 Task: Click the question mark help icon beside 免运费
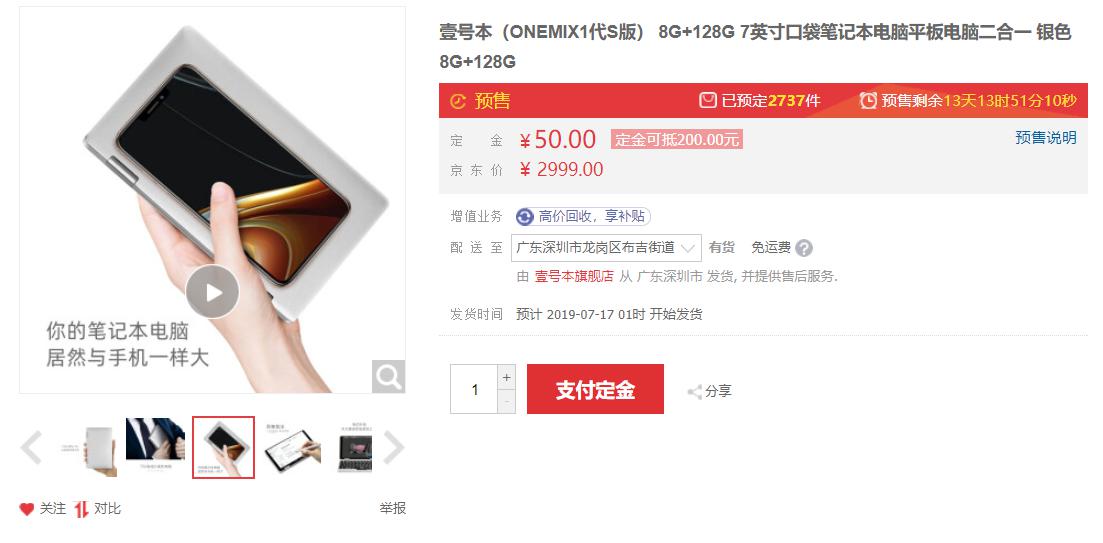[804, 248]
